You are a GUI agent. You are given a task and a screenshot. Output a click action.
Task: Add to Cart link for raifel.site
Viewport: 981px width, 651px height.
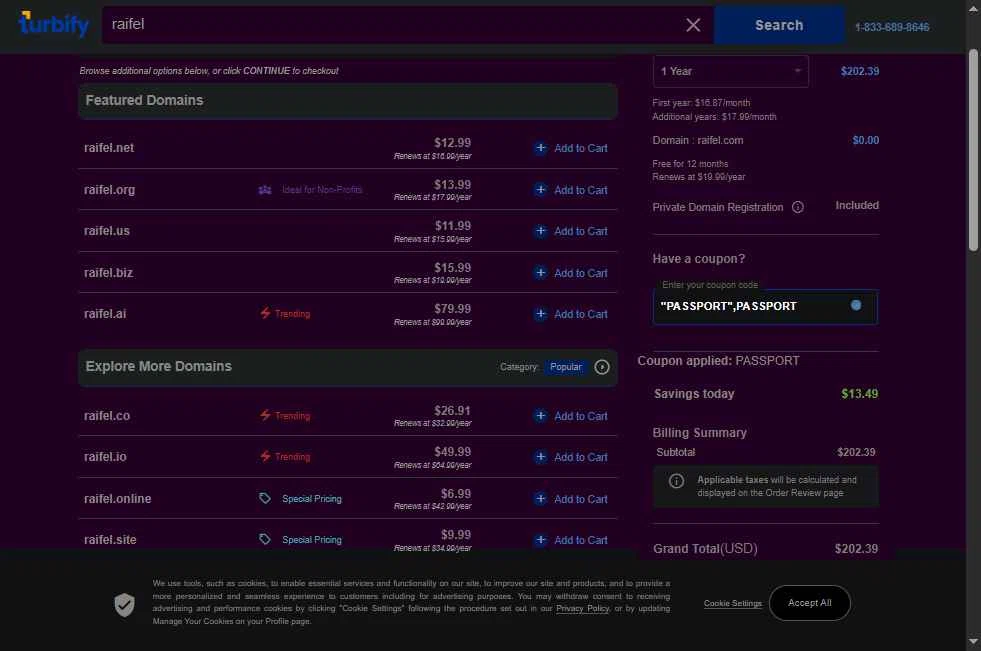(581, 540)
